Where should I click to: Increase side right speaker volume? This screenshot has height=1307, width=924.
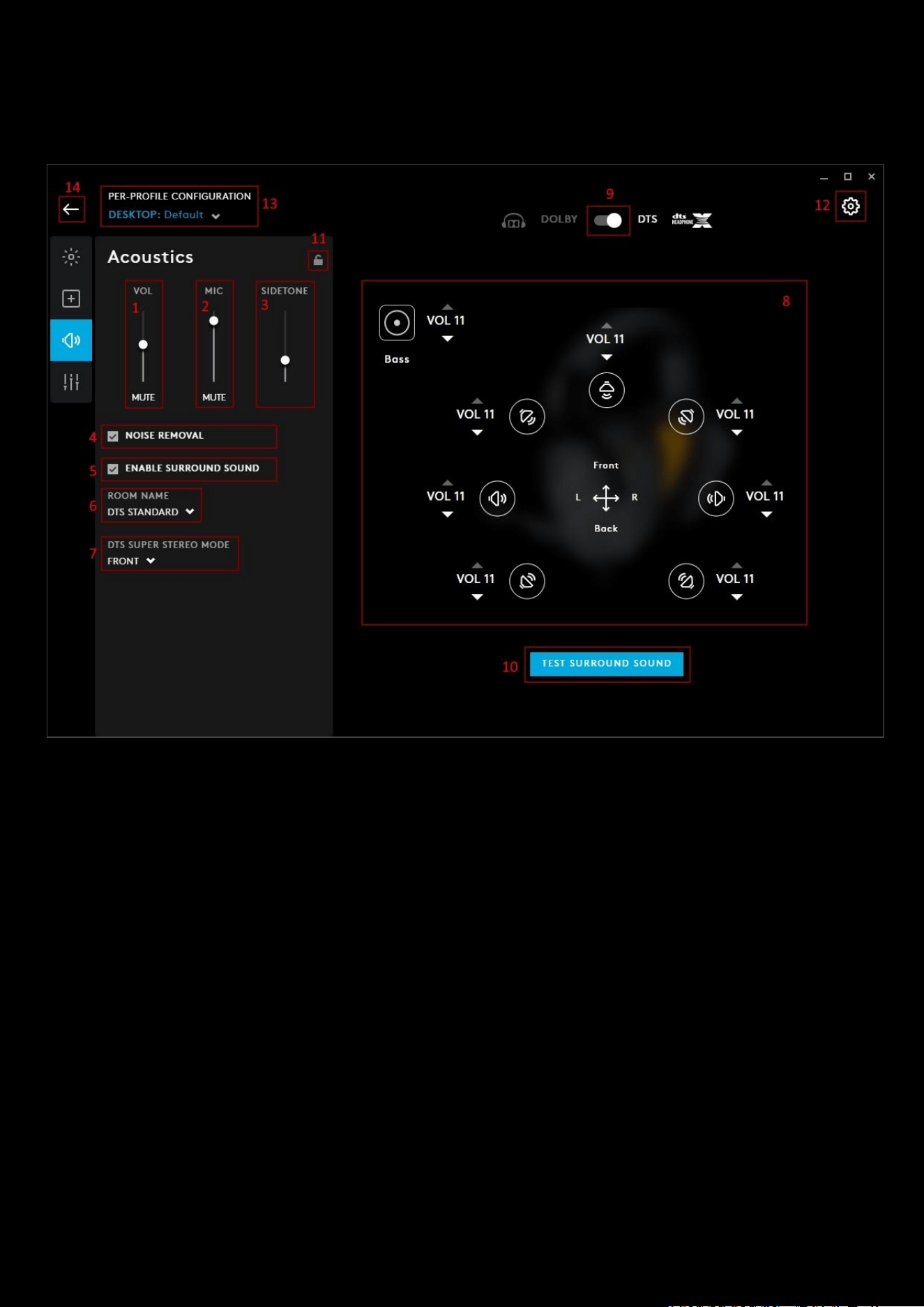tap(767, 483)
